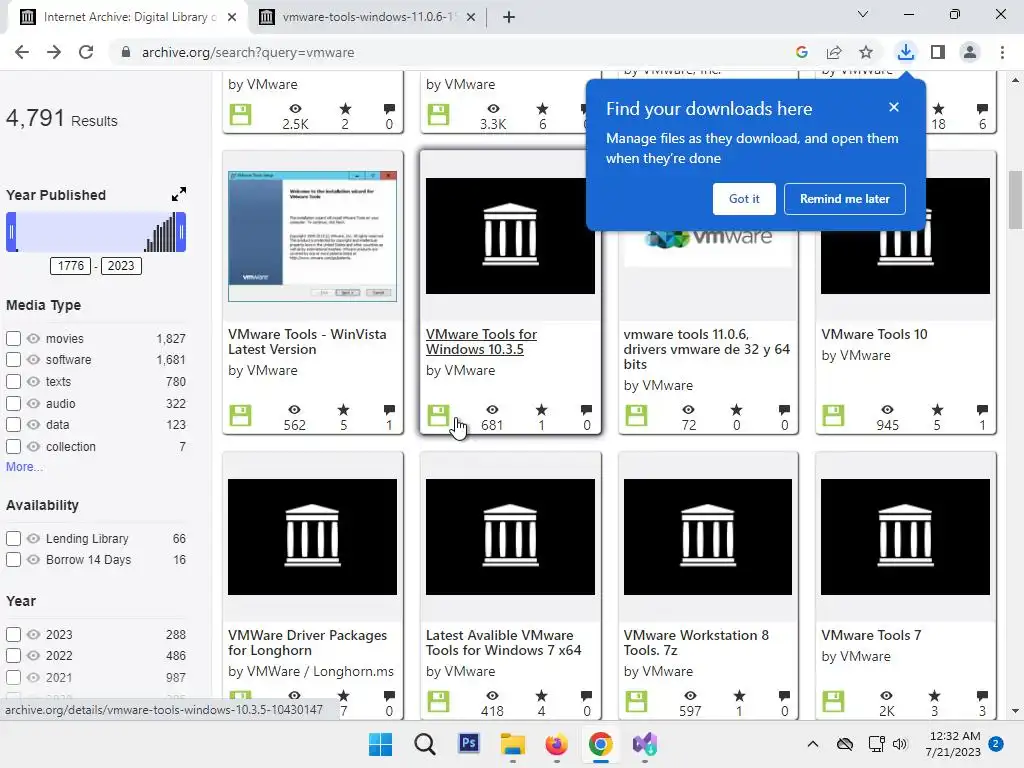
Task: Click Remind me later button
Action: point(844,199)
